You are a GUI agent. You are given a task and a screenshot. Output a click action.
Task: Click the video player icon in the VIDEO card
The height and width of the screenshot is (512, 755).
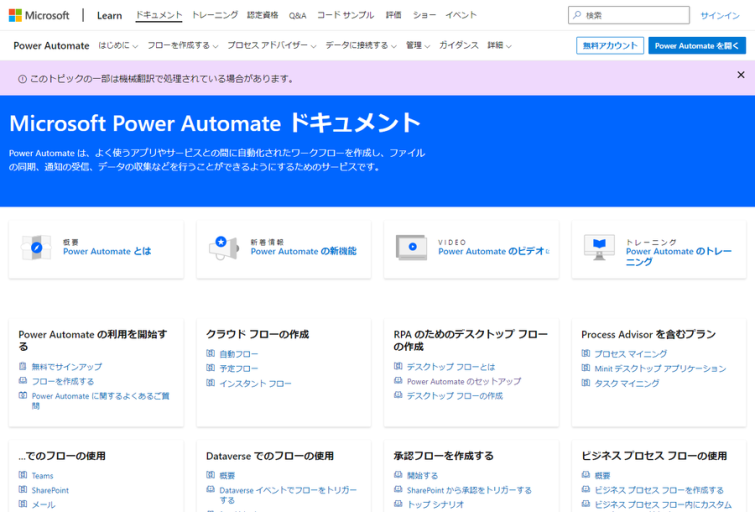pos(411,248)
